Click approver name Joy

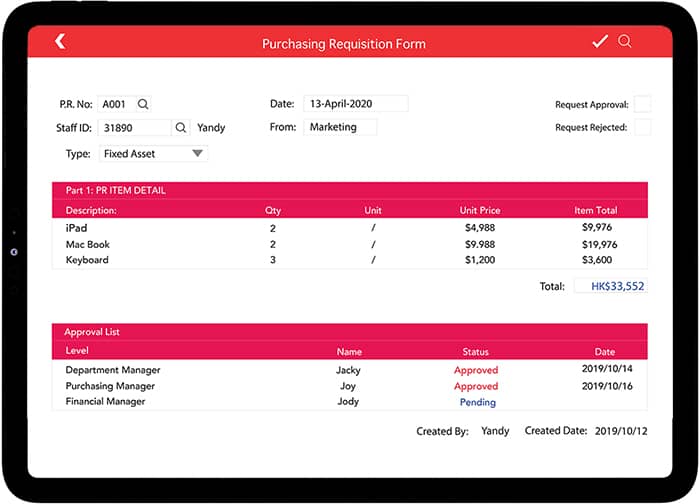348,386
